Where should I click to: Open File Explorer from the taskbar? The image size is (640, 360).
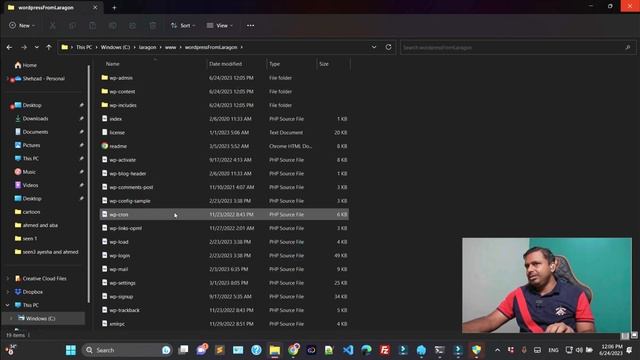(275, 350)
